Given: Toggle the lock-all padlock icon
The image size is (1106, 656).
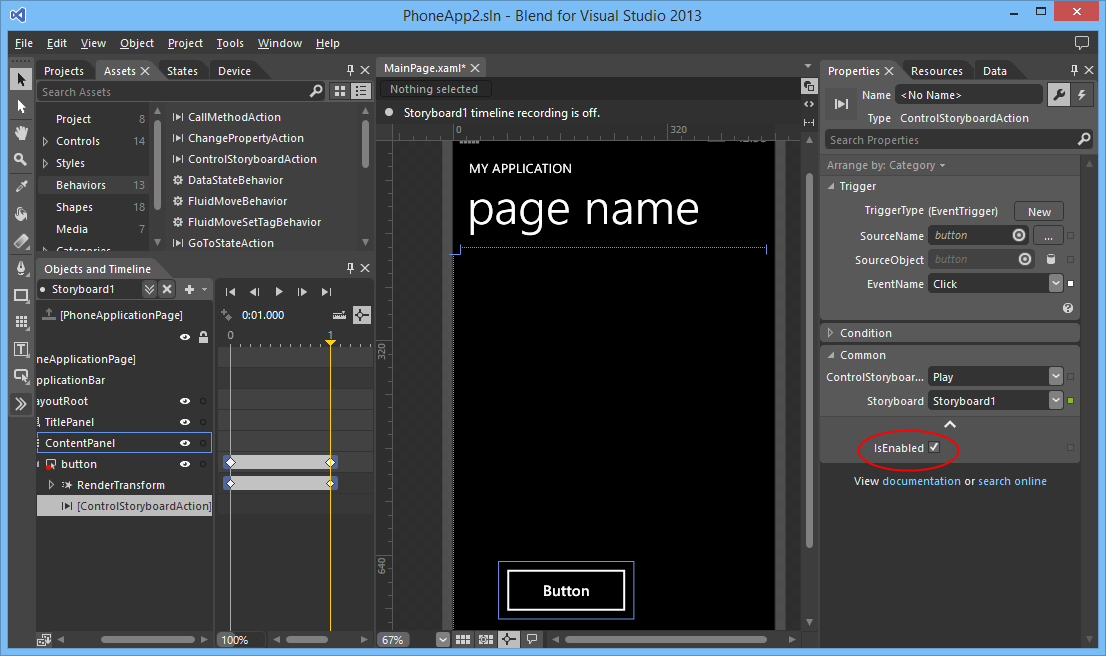Looking at the screenshot, I should point(203,337).
